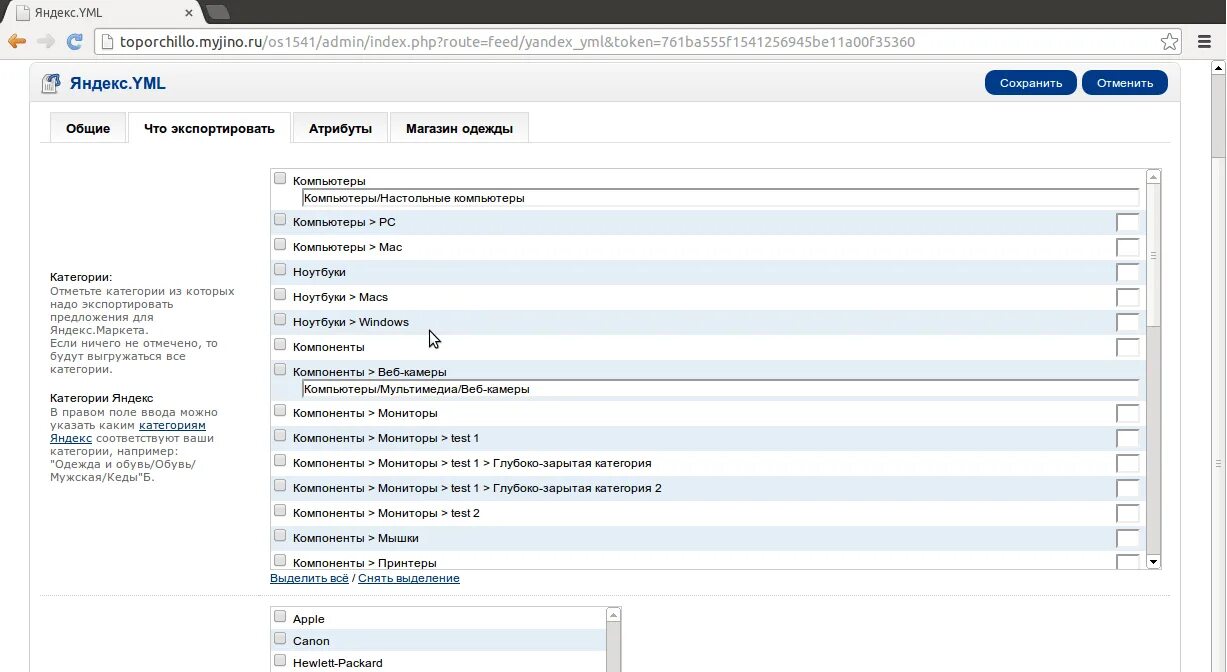Click Yandex field for Компьютеры > Mac
The image size is (1227, 672).
click(x=1128, y=247)
